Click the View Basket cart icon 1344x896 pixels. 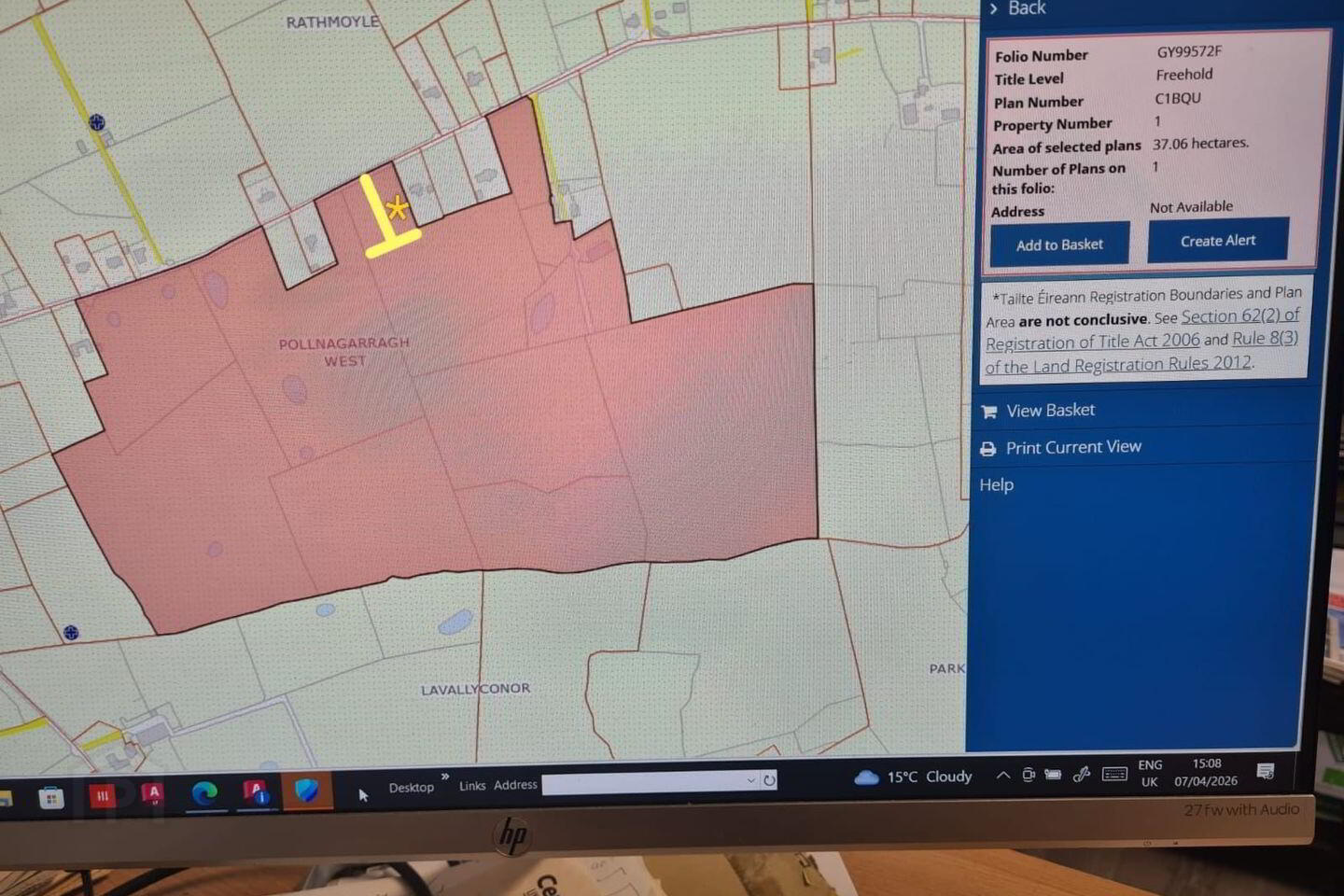tap(989, 412)
